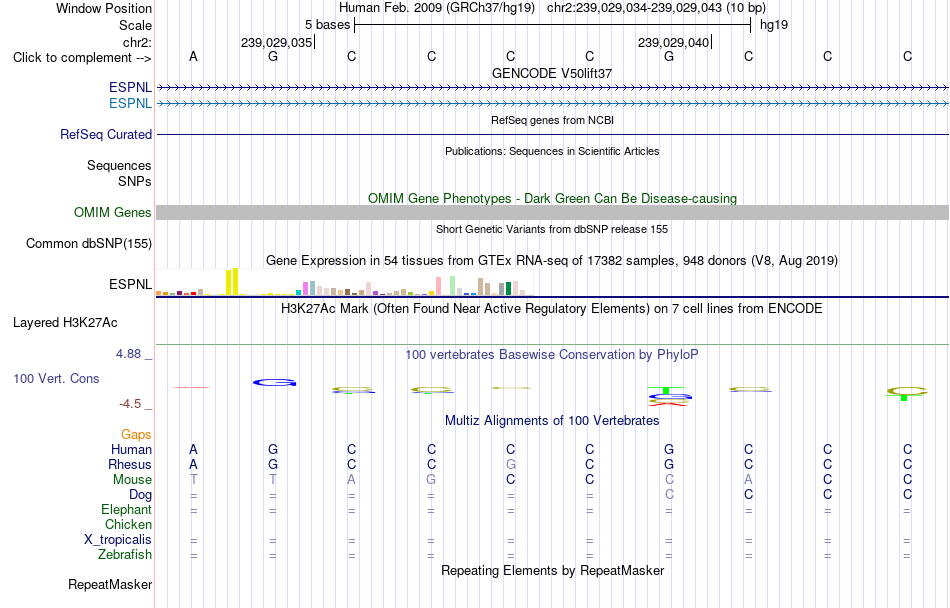Click the 4.88 PhyloP upper scale value
950x608 pixels.
point(128,354)
